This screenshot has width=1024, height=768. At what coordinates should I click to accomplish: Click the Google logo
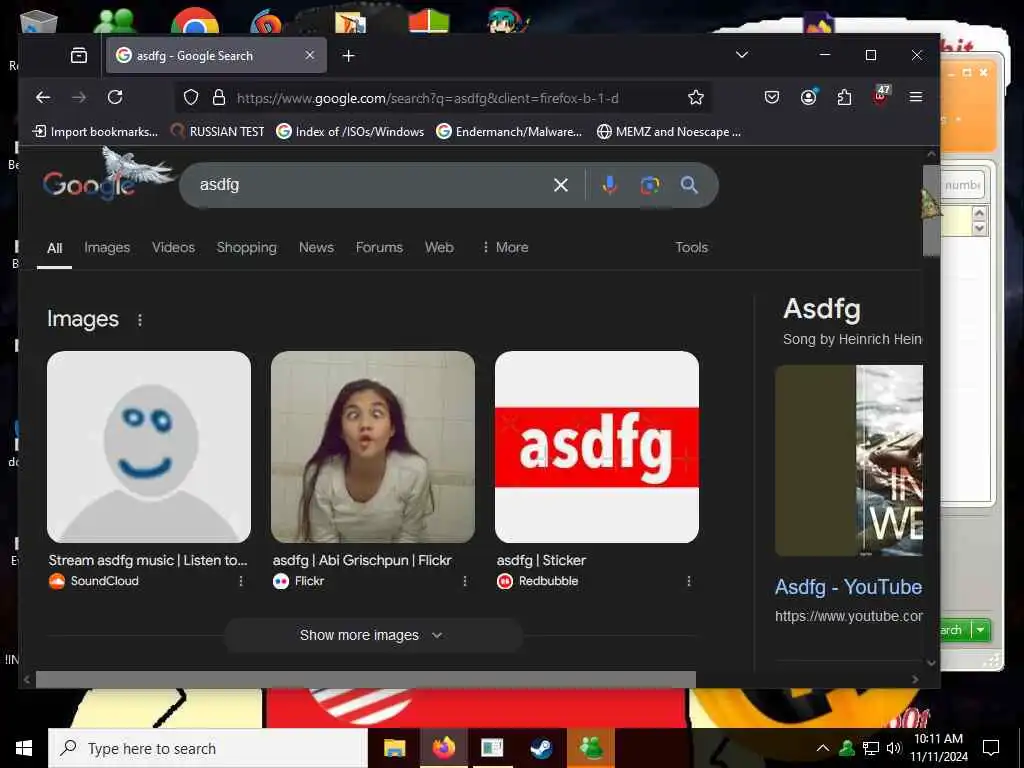(89, 185)
